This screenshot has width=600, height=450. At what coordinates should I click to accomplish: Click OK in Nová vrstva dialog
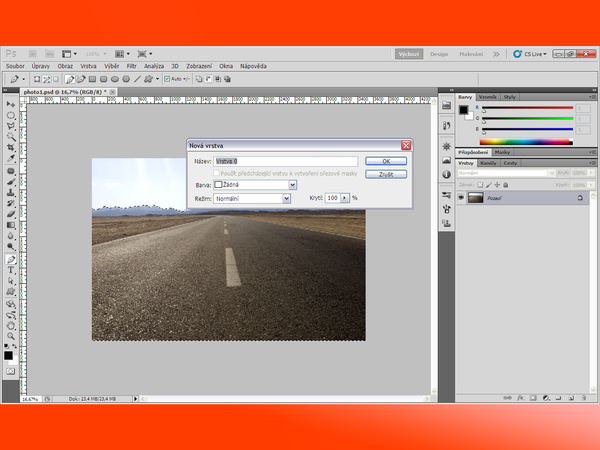coord(385,160)
